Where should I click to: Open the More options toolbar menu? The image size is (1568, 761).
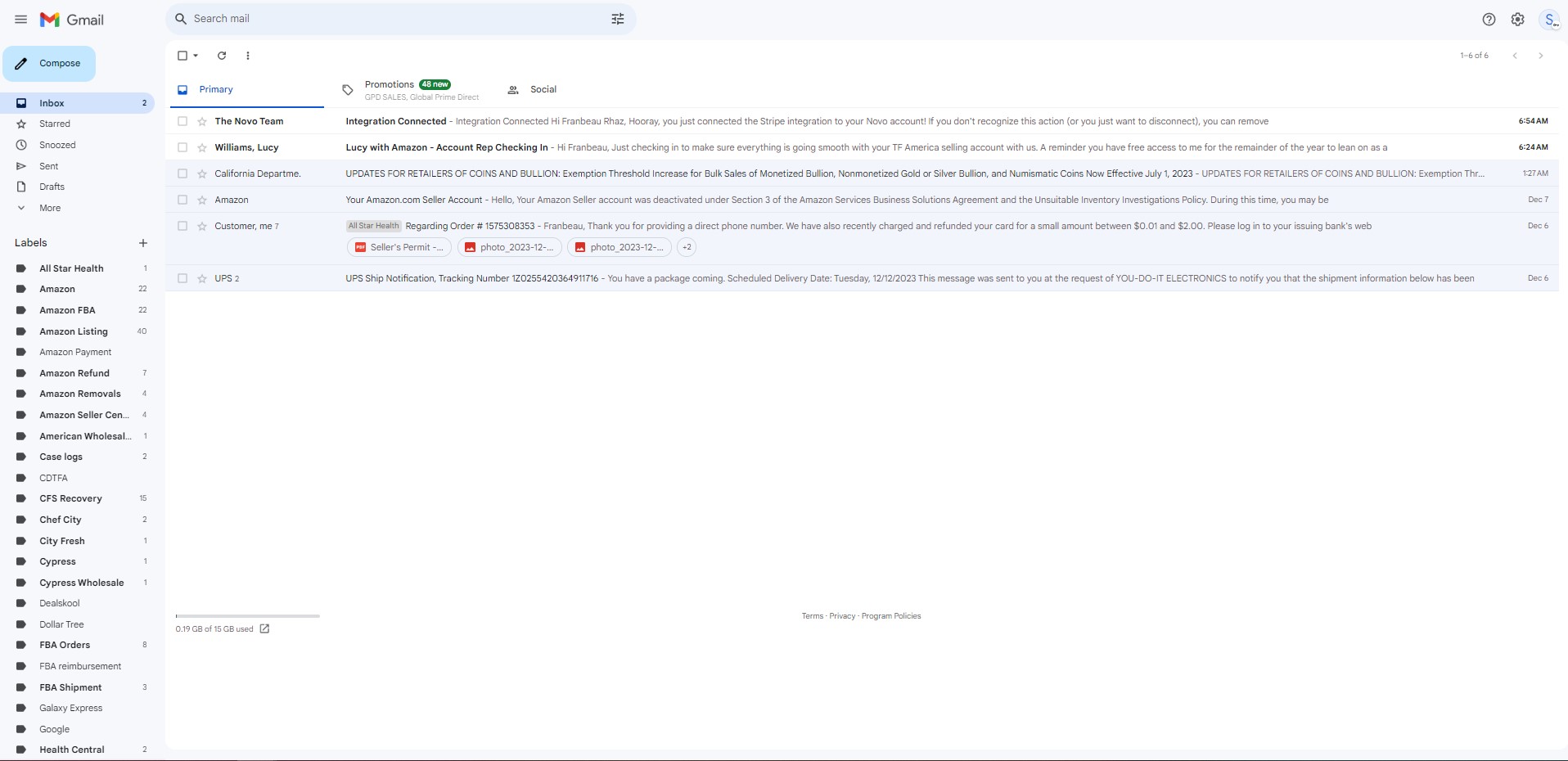tap(248, 56)
